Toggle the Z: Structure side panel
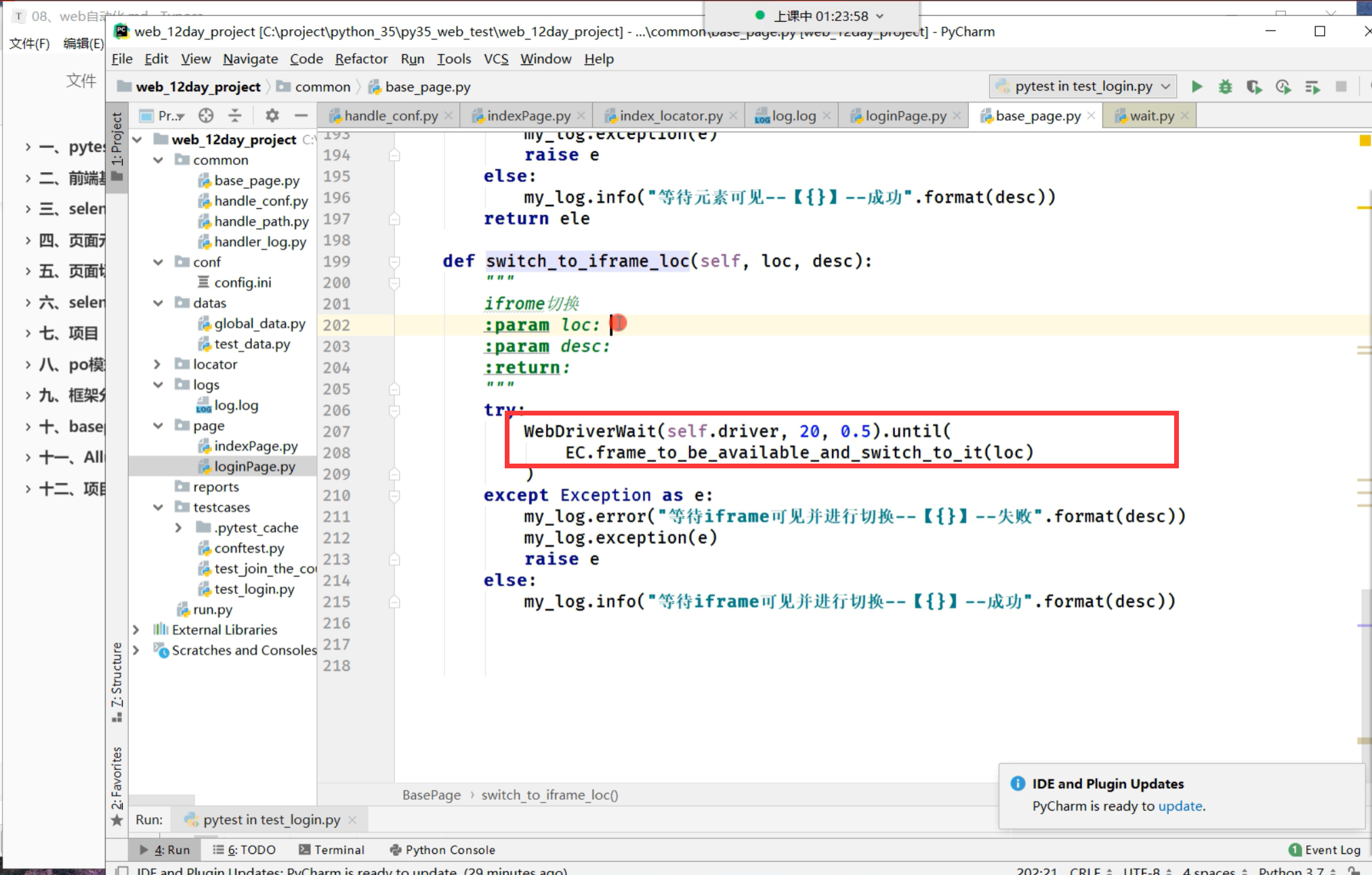1372x875 pixels. (117, 681)
